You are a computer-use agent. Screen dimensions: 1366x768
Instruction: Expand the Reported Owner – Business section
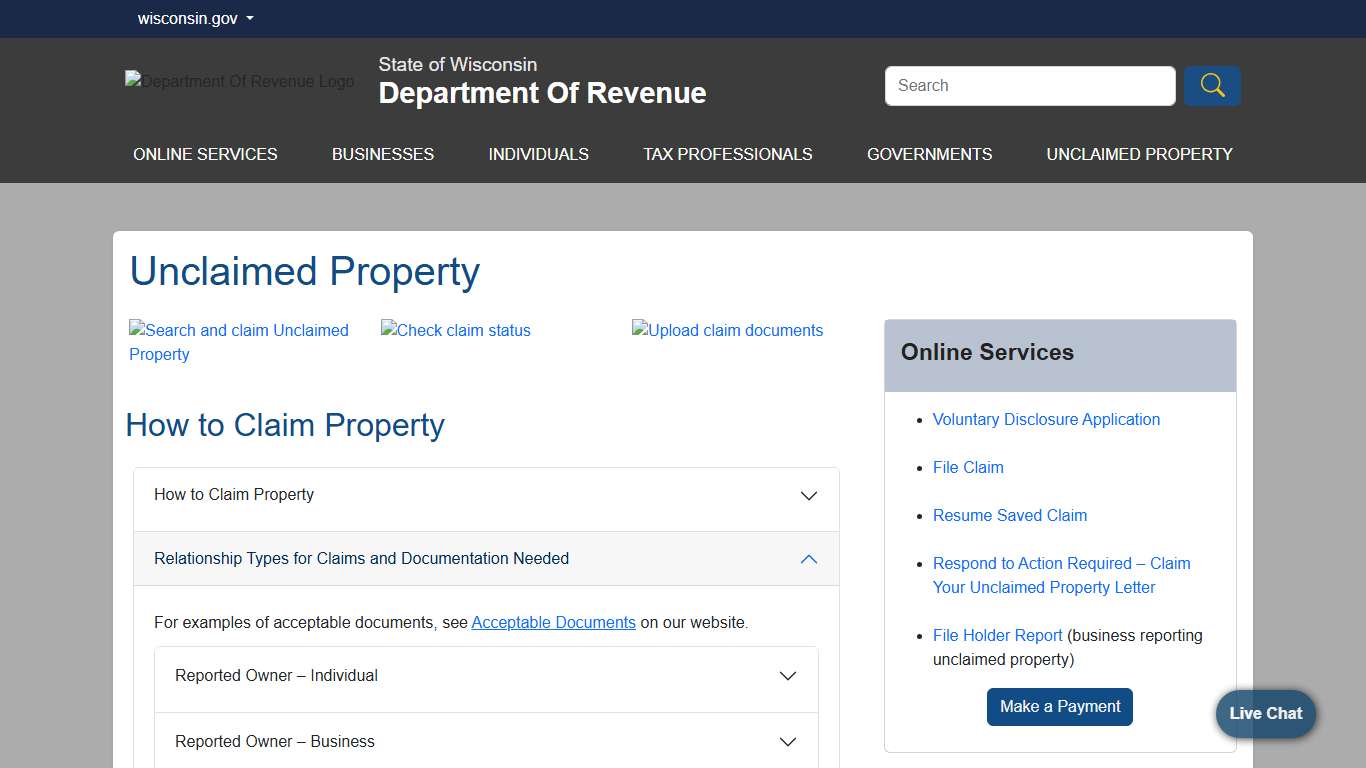click(787, 741)
